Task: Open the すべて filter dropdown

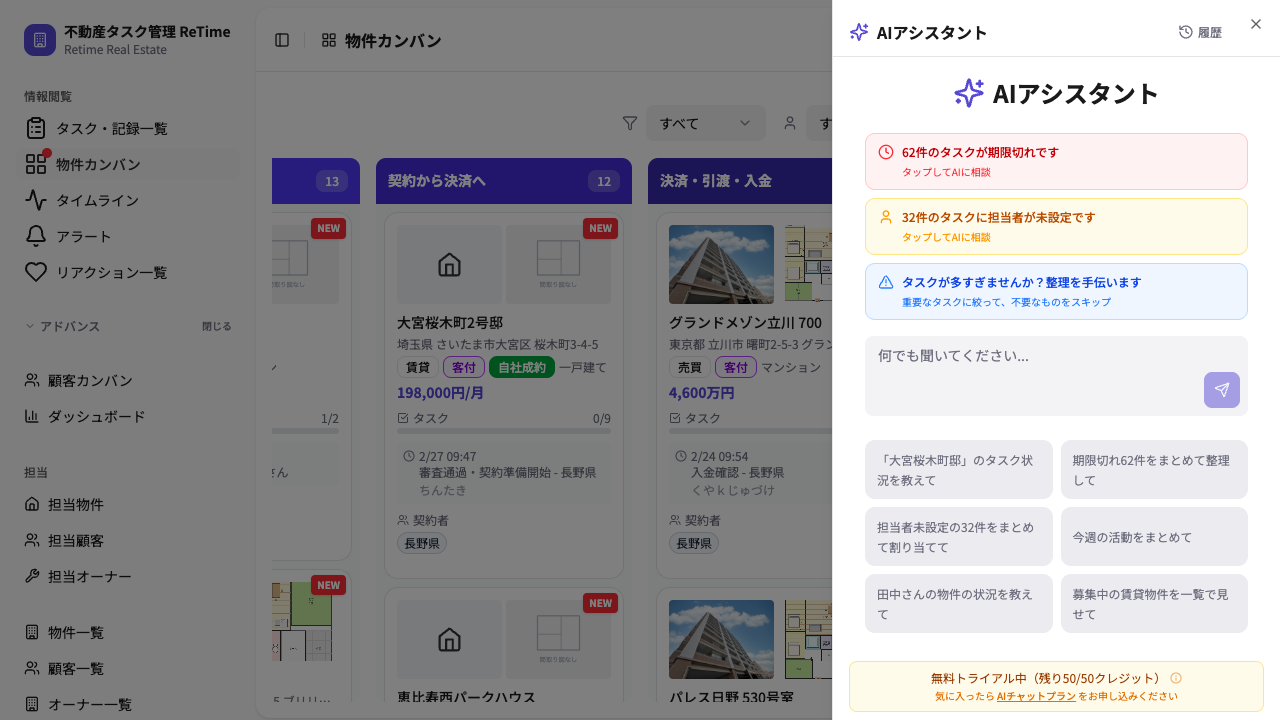Action: 706,123
